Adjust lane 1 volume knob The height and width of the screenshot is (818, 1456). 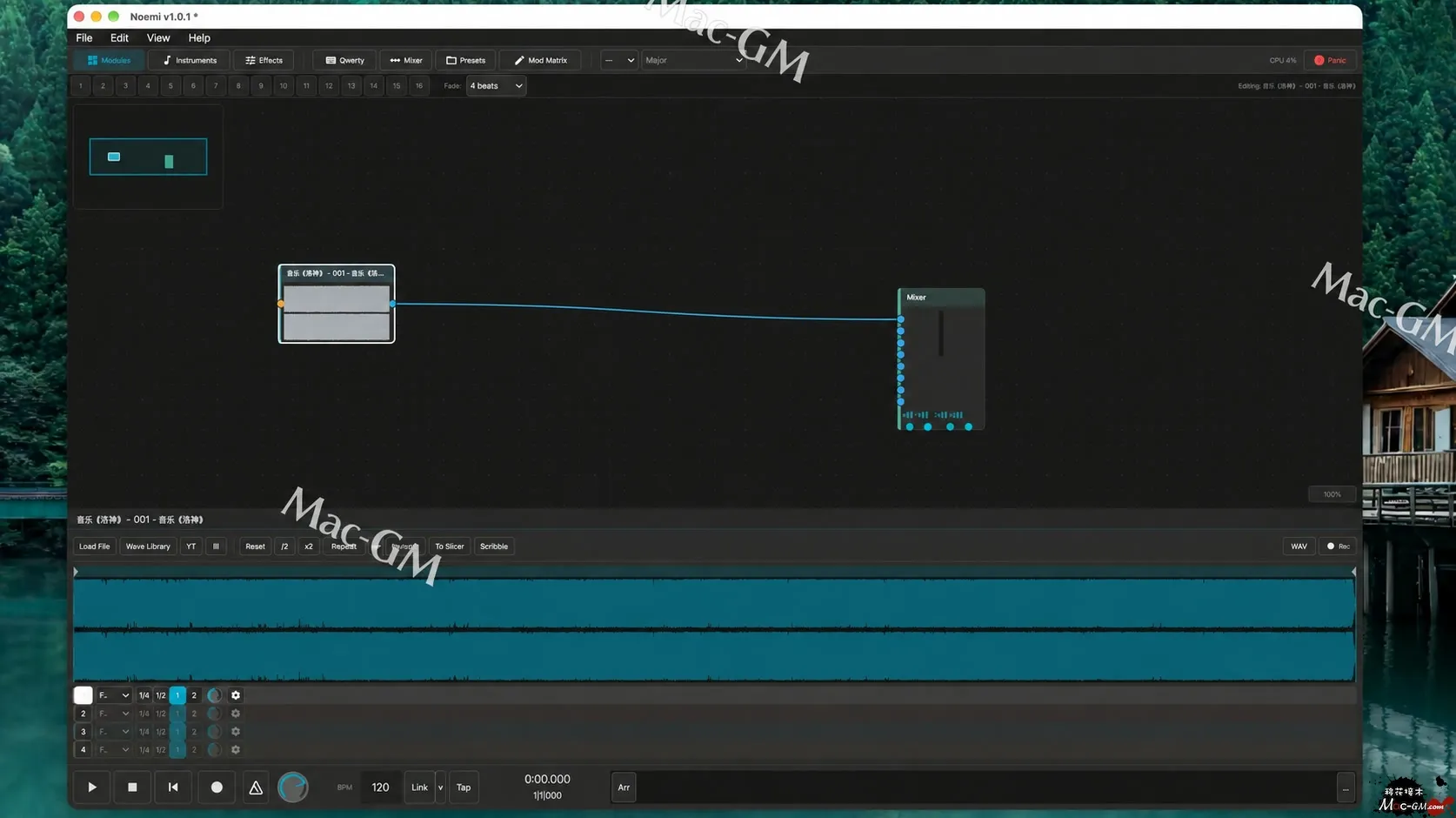point(214,695)
